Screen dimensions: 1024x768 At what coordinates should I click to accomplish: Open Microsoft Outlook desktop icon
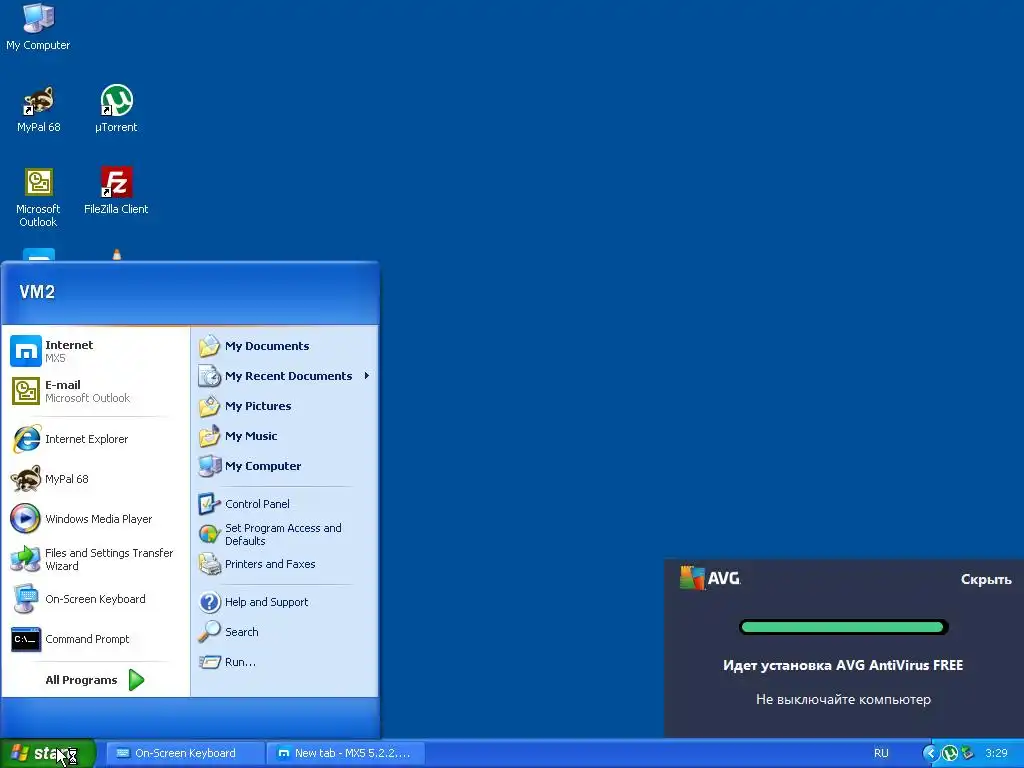pos(38,197)
